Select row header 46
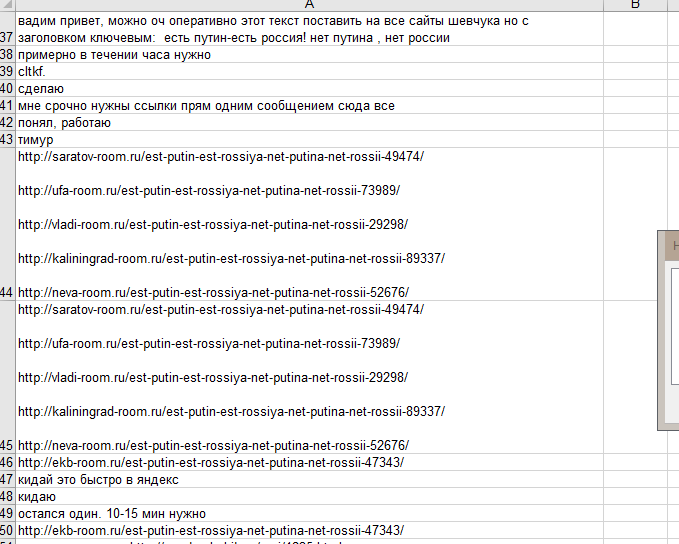This screenshot has width=679, height=544. [7, 463]
